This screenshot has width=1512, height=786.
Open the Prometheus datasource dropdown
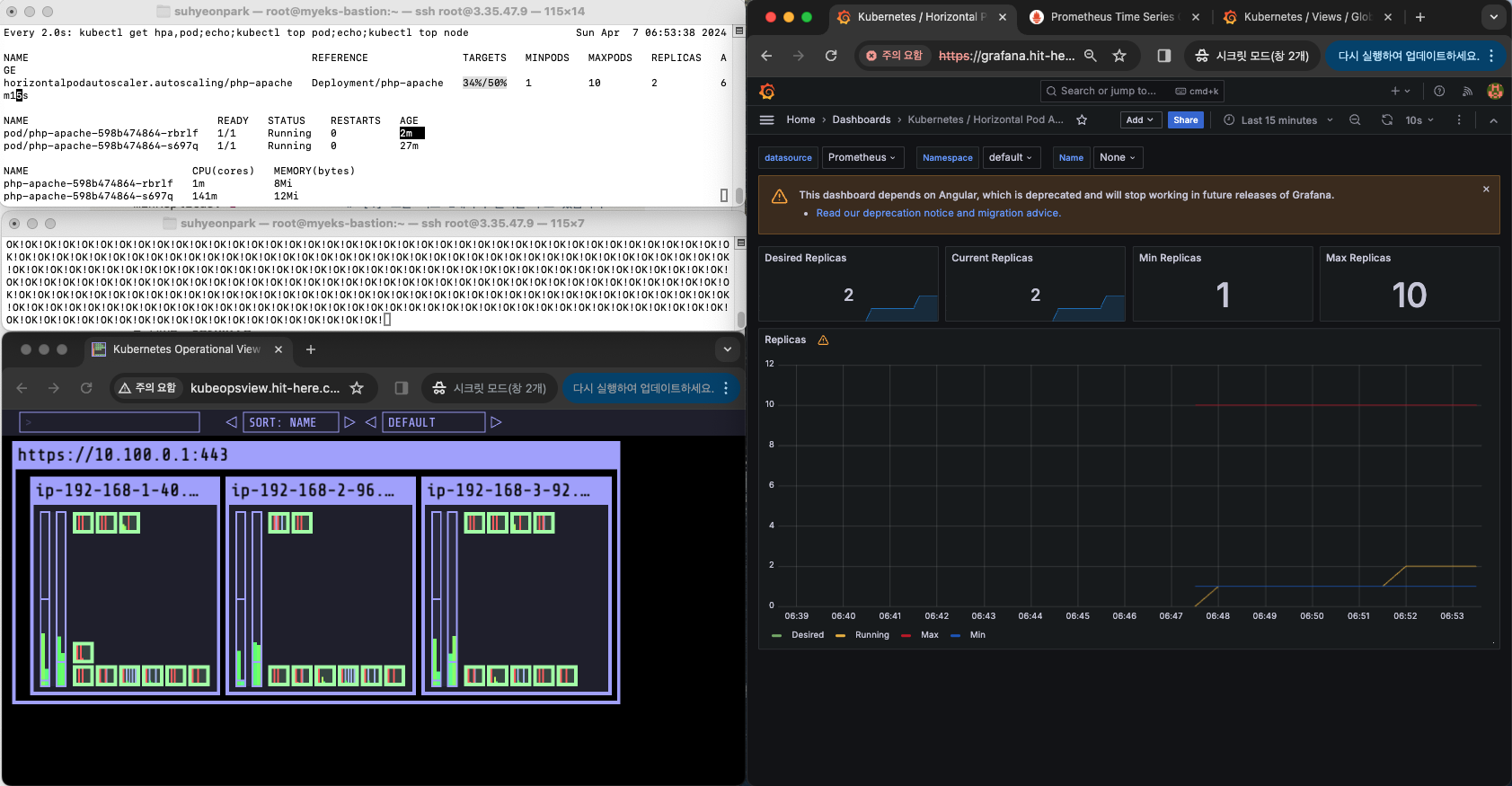coord(862,157)
